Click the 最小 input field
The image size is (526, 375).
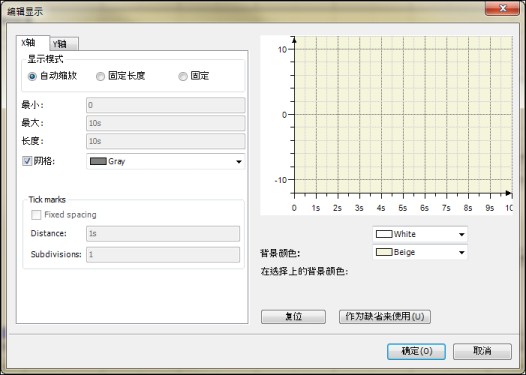pyautogui.click(x=166, y=105)
